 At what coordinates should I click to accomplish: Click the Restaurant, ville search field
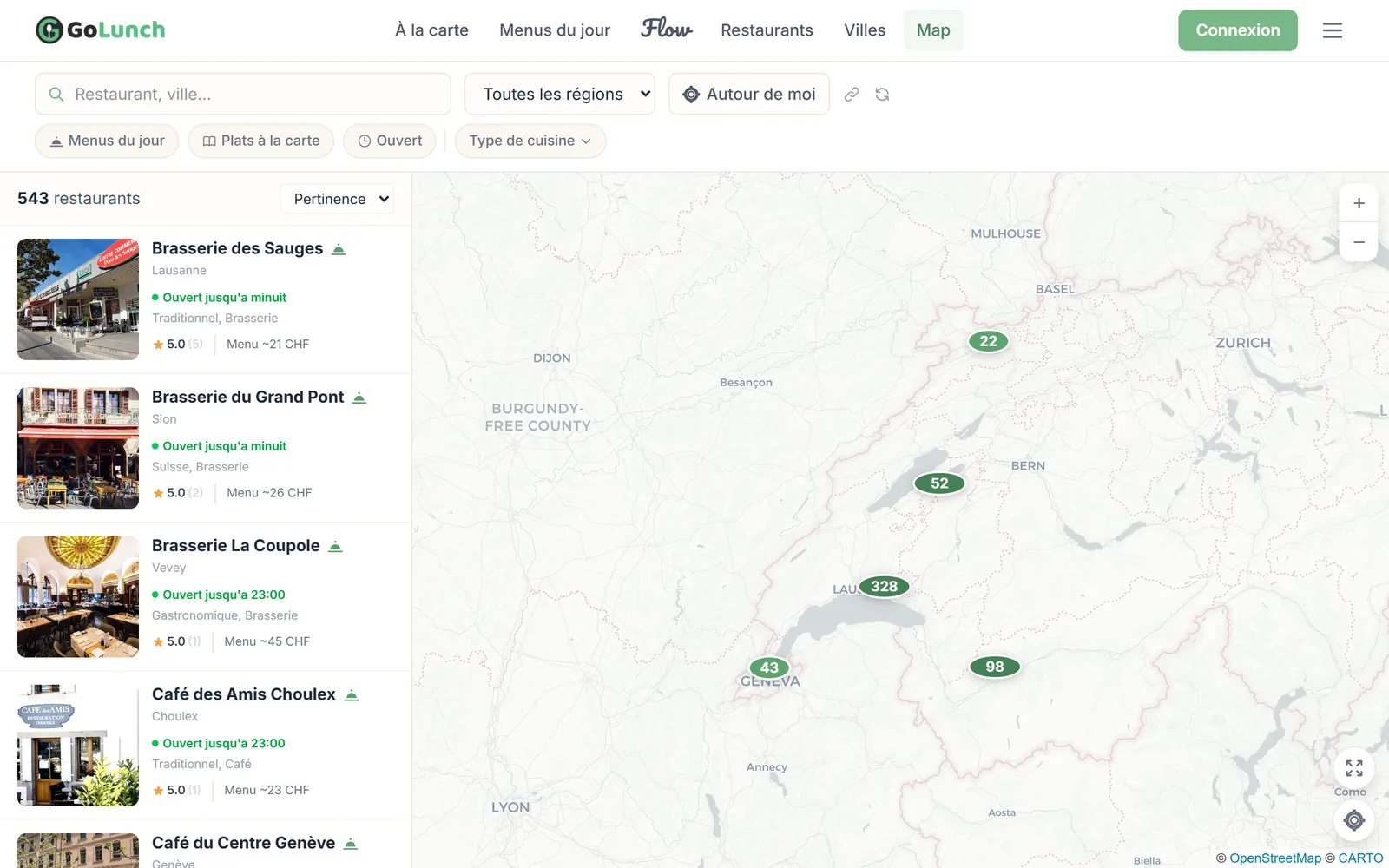coord(243,95)
